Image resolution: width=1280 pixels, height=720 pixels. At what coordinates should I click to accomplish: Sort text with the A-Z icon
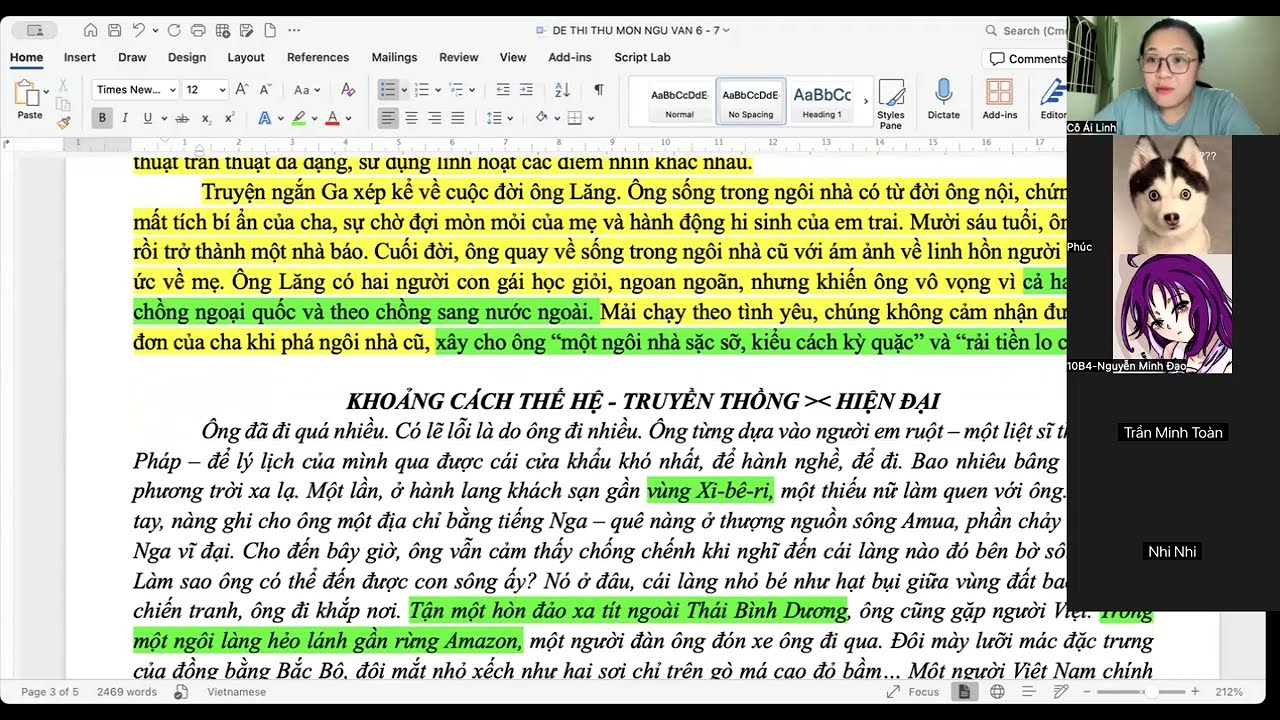(x=562, y=89)
